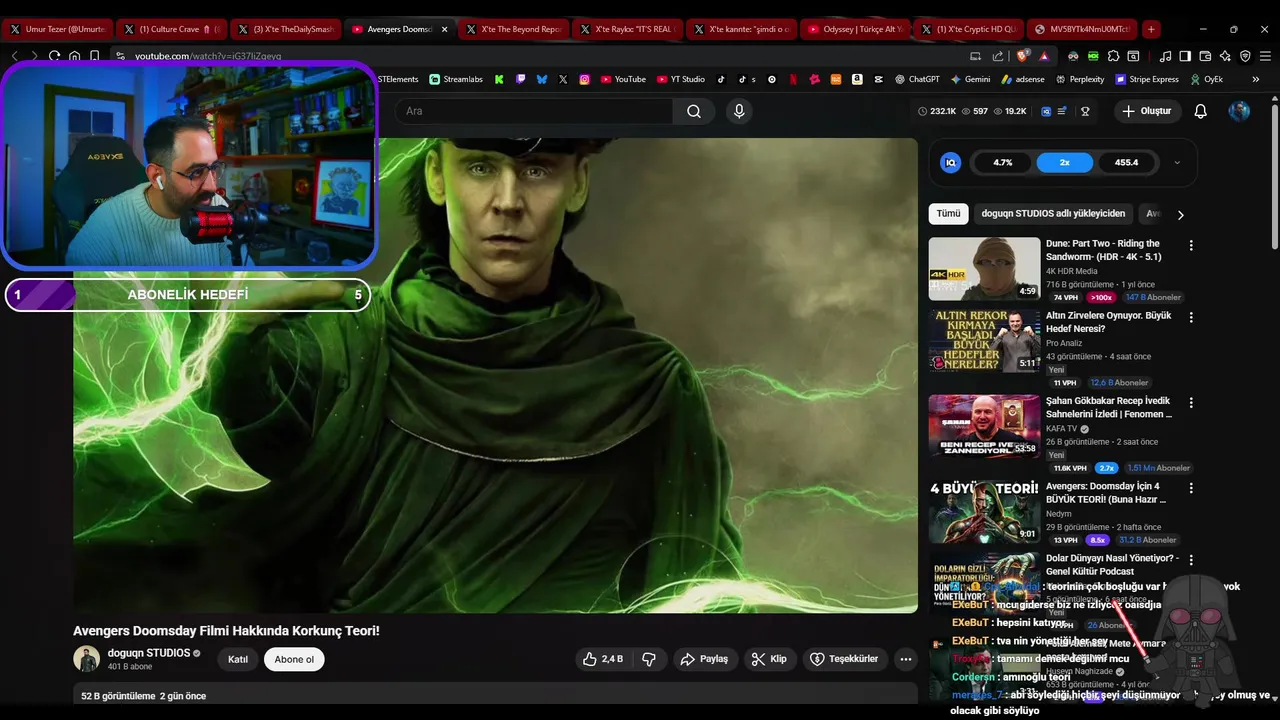Open the Amazon bookmark icon
Viewport: 1280px width, 720px height.
857,79
